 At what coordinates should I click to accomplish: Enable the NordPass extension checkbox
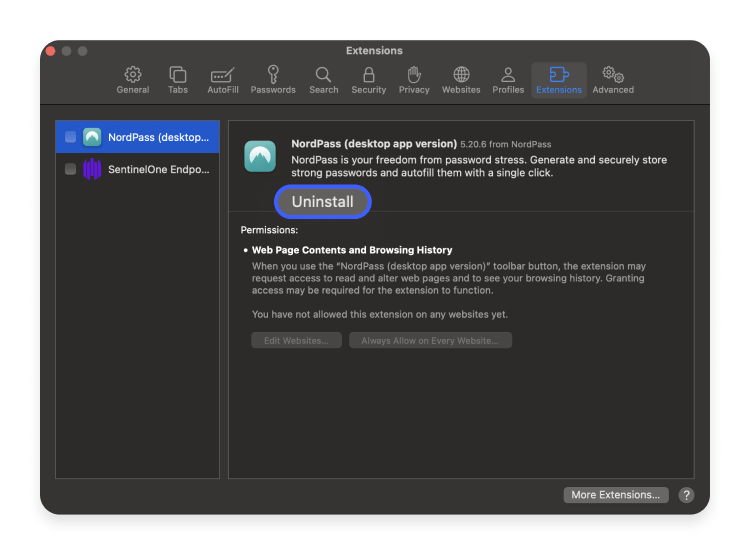click(x=70, y=137)
